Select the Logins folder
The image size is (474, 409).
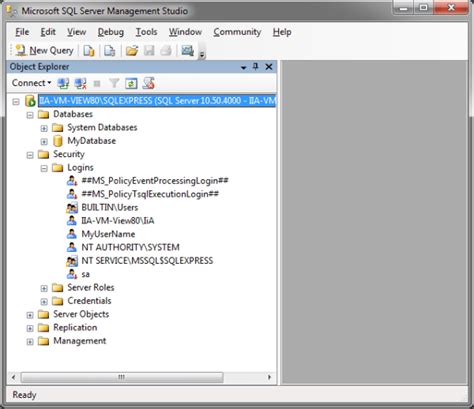tap(80, 167)
